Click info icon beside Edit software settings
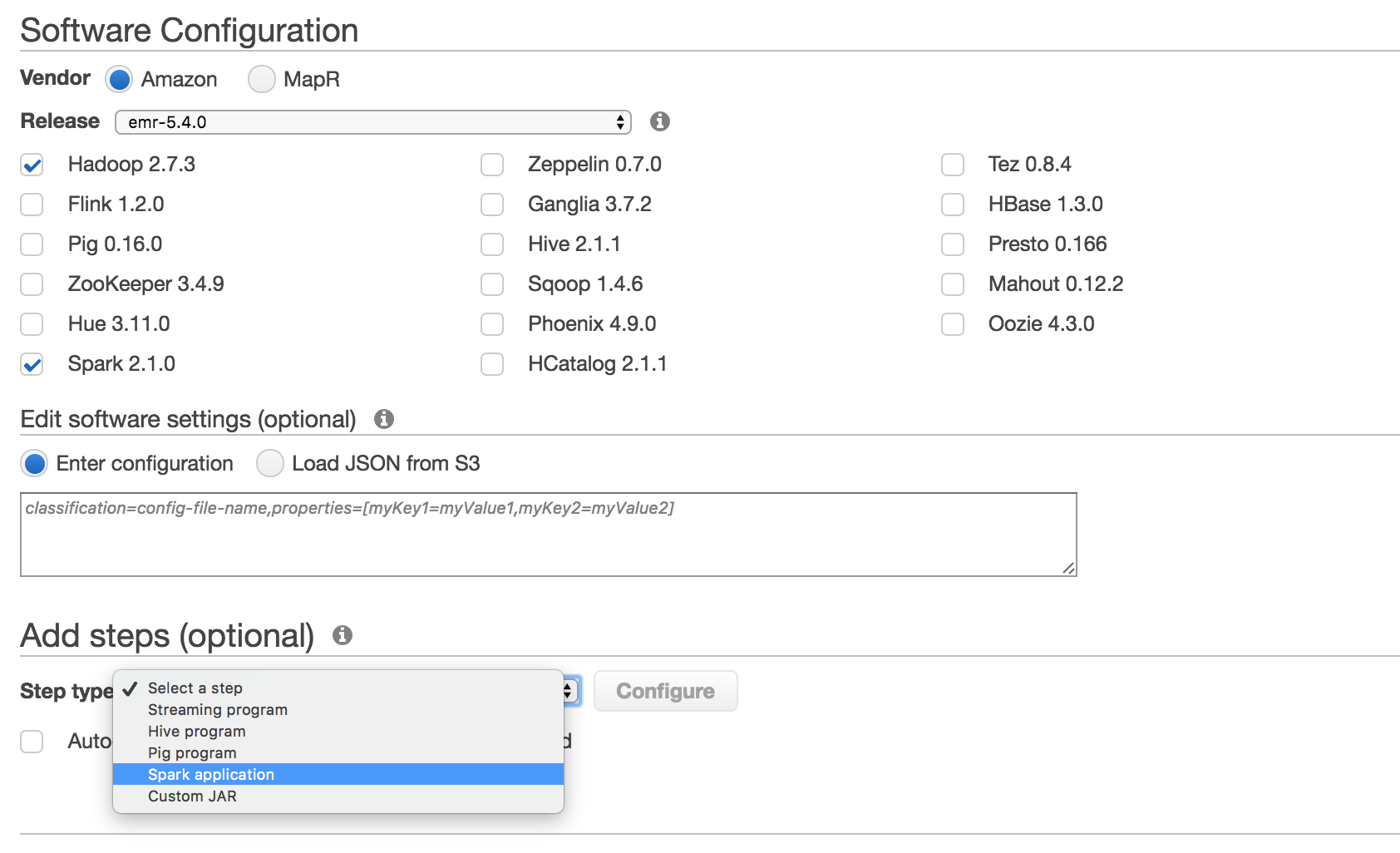1400x853 pixels. click(x=383, y=419)
